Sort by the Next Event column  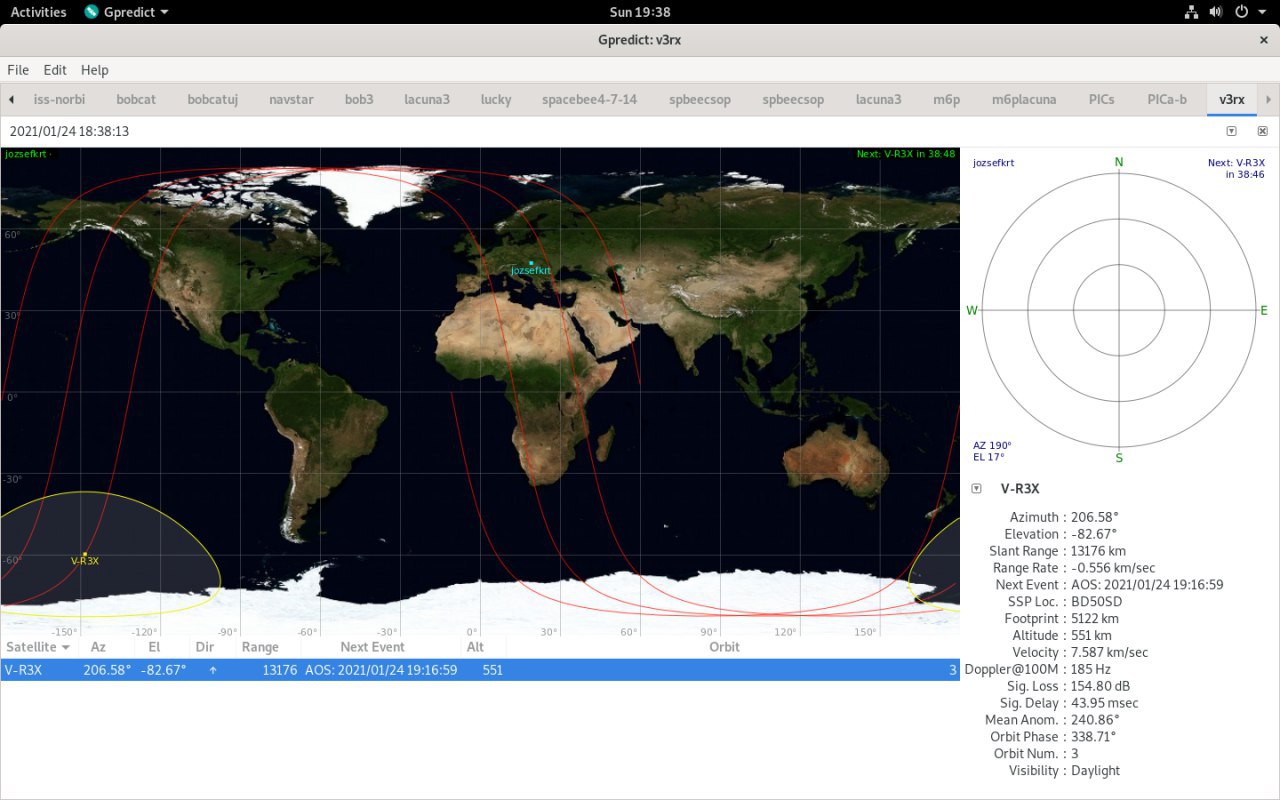click(372, 647)
